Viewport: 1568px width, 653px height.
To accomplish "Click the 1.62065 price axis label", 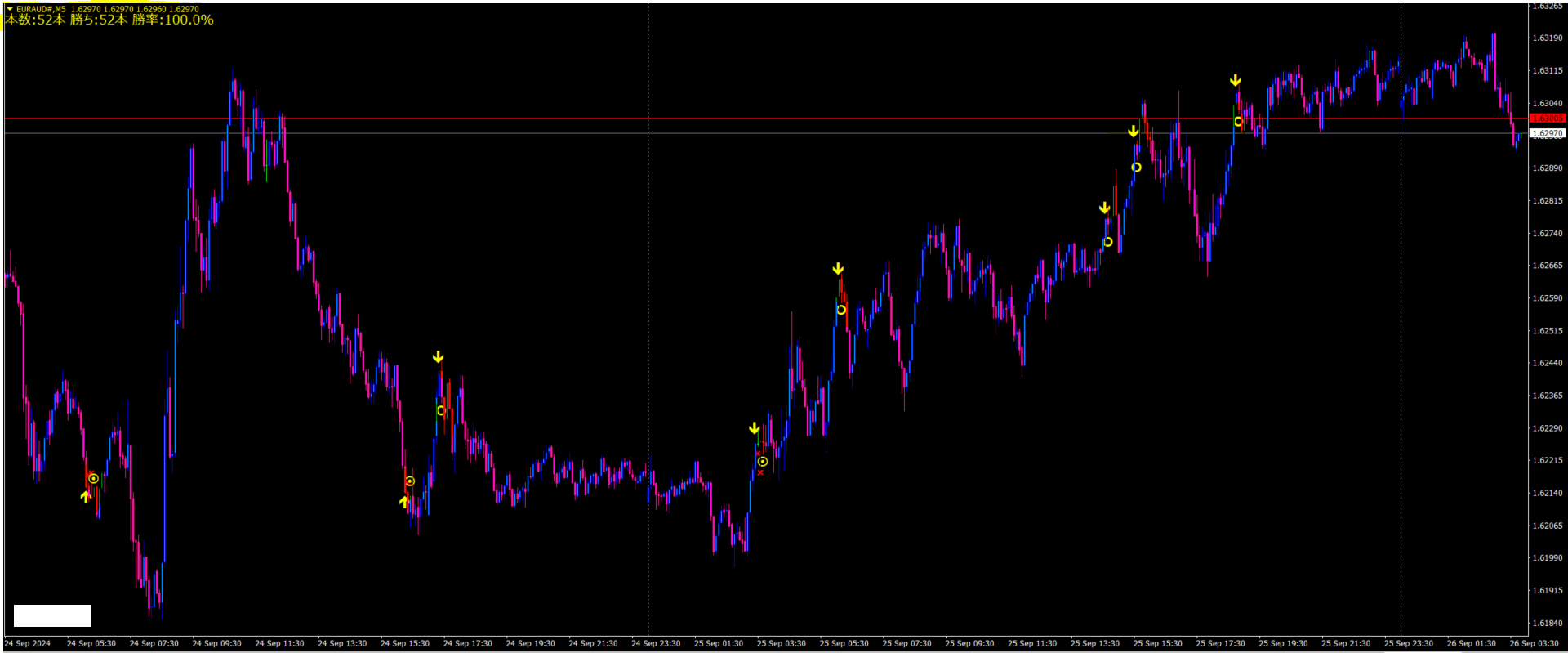I will [1548, 526].
